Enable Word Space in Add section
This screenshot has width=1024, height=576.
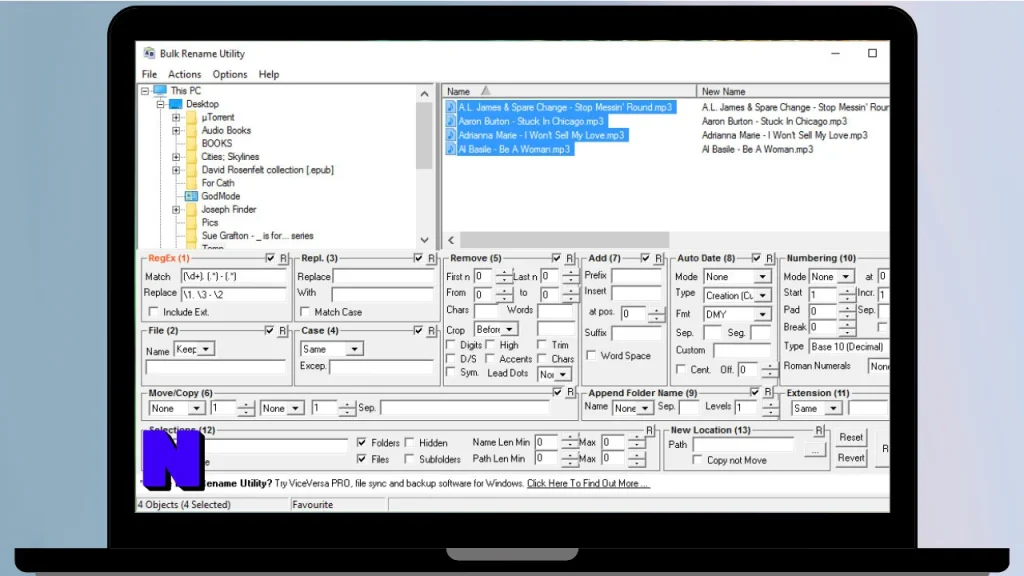(x=592, y=356)
